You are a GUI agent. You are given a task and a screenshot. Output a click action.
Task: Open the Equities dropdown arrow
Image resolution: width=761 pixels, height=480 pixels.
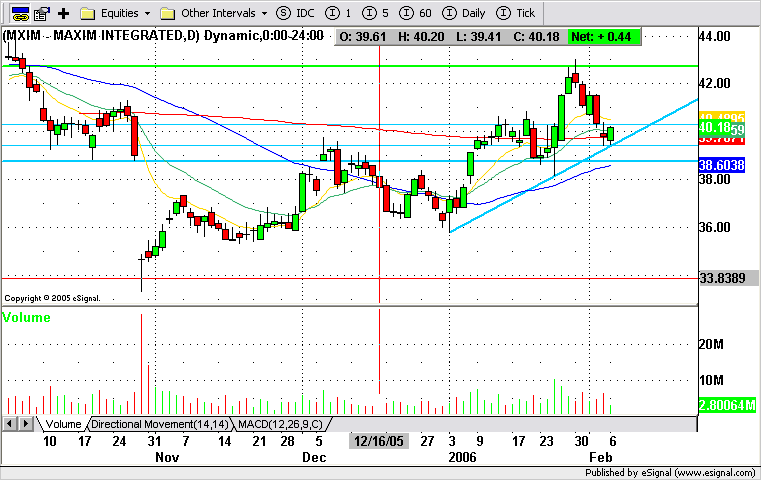click(148, 14)
